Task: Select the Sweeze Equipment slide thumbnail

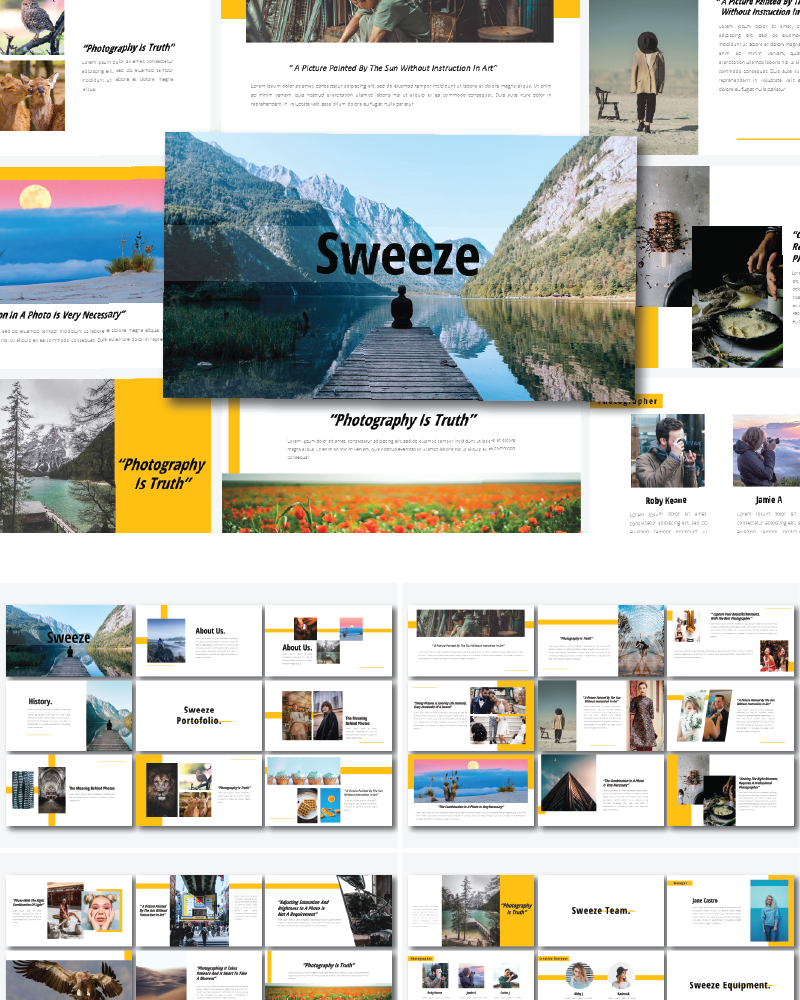Action: (x=730, y=985)
